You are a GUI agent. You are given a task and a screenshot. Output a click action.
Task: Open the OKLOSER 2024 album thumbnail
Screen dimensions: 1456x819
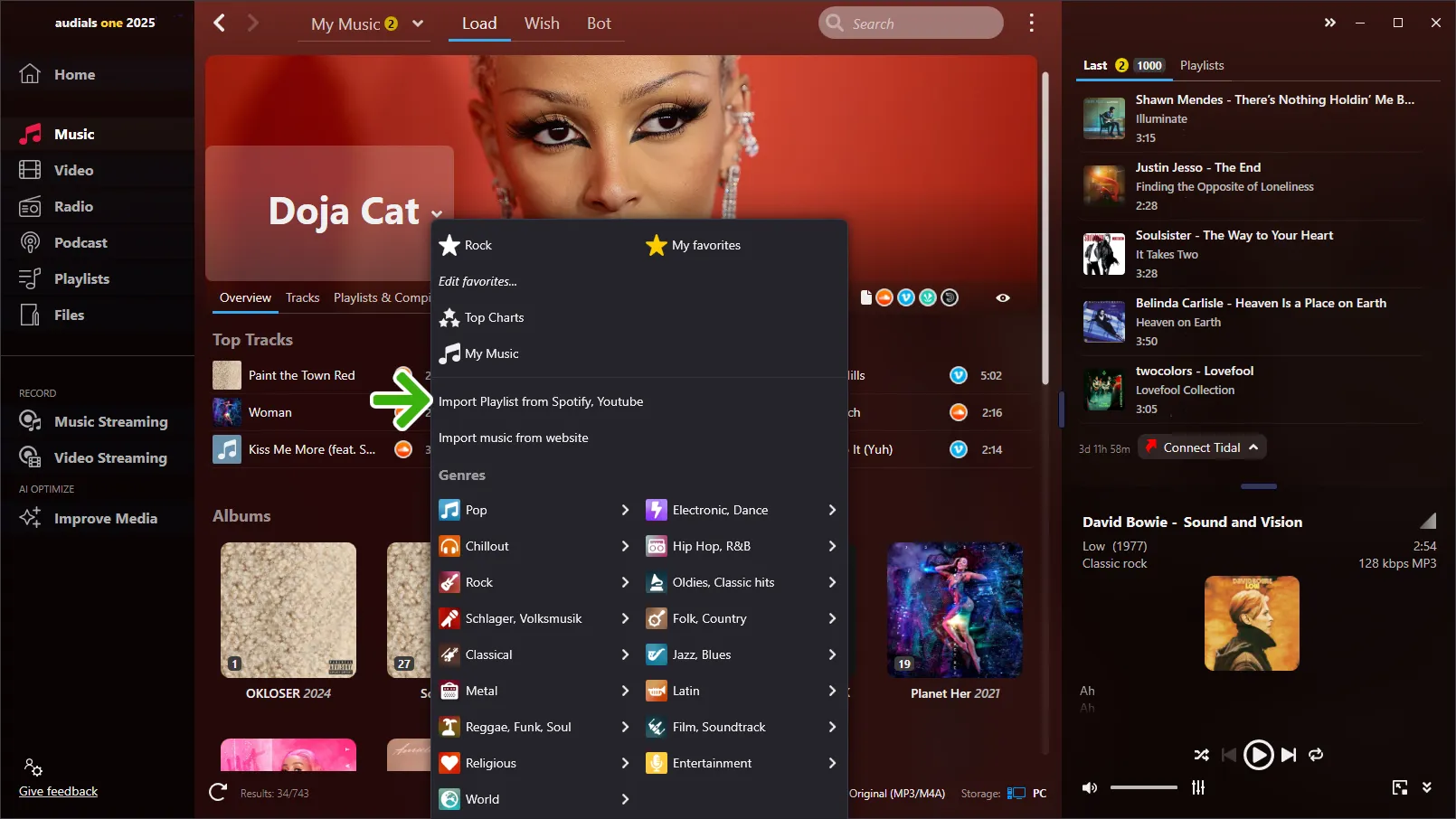288,610
